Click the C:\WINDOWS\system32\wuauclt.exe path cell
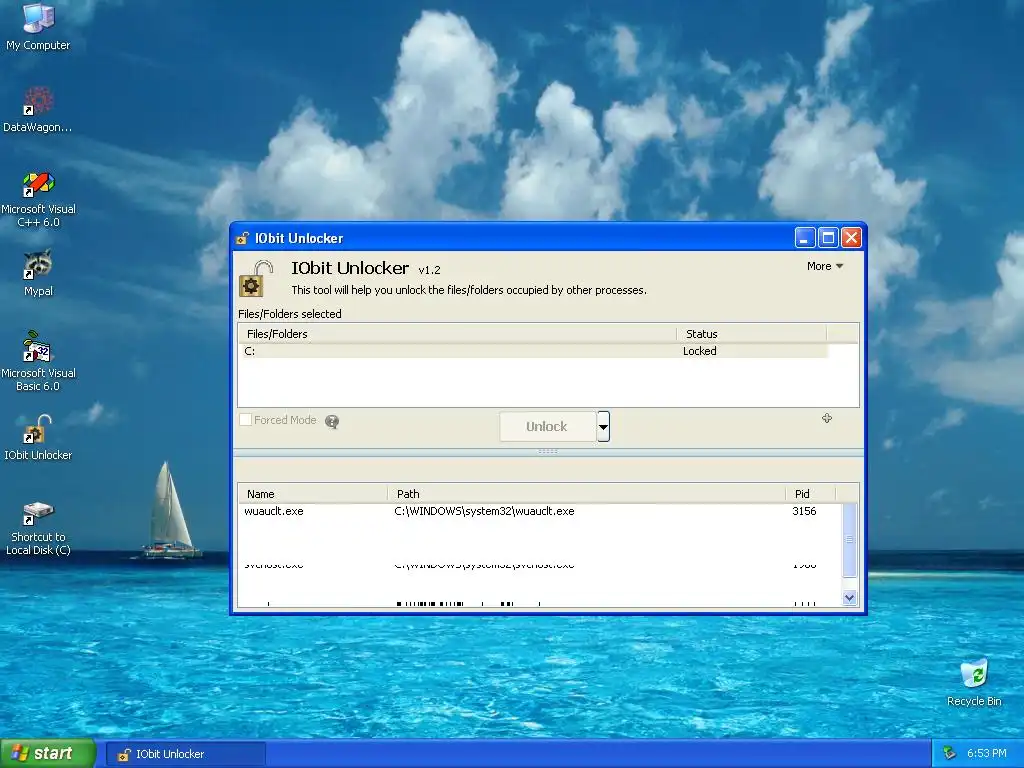The height and width of the screenshot is (768, 1024). 485,511
